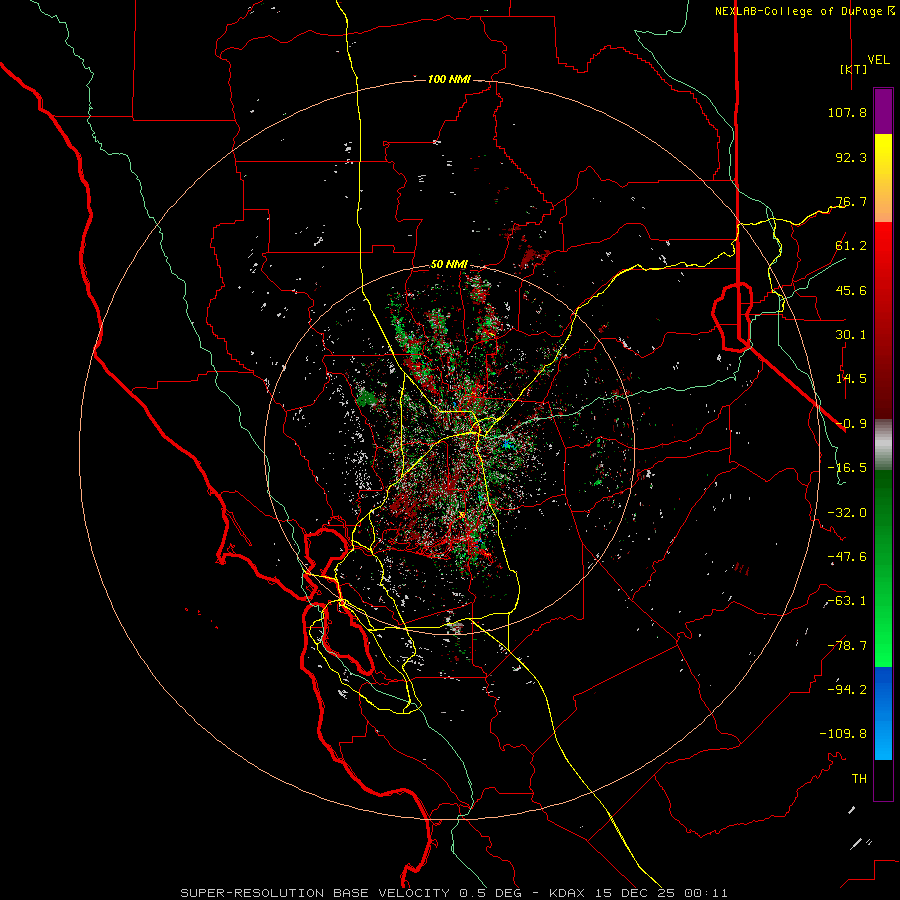The image size is (900, 900).
Task: Click the -47.6 velocity scale value
Action: (847, 557)
